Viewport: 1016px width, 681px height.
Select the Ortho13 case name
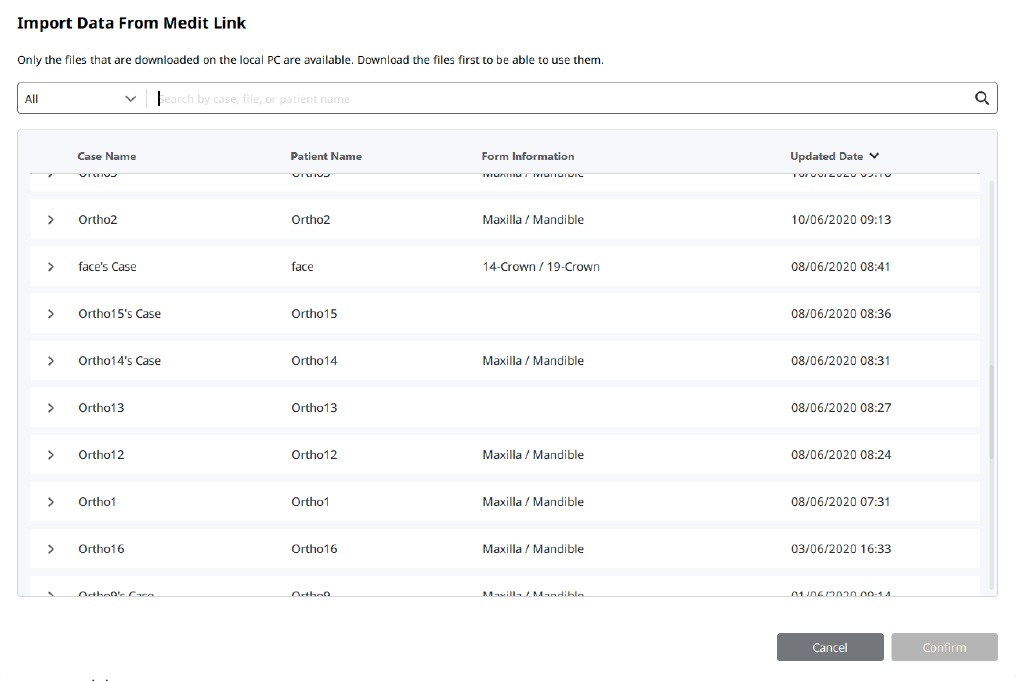click(x=101, y=408)
